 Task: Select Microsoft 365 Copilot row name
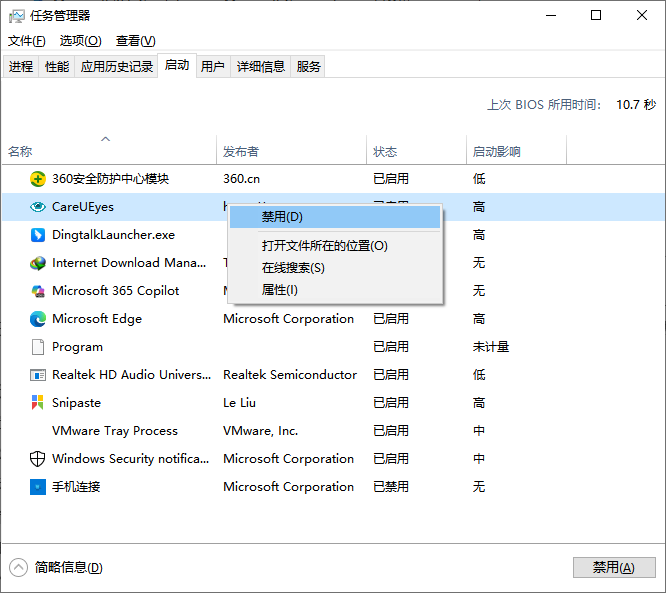116,291
